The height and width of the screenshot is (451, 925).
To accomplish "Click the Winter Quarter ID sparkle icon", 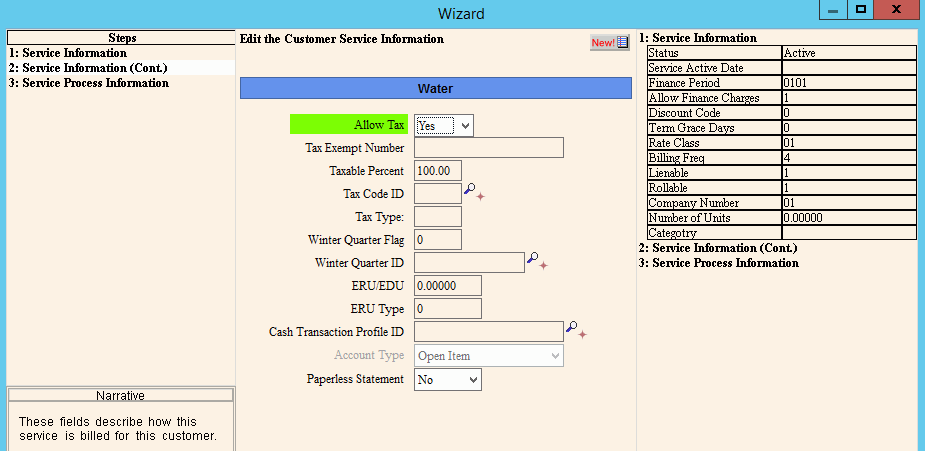I will 543,265.
